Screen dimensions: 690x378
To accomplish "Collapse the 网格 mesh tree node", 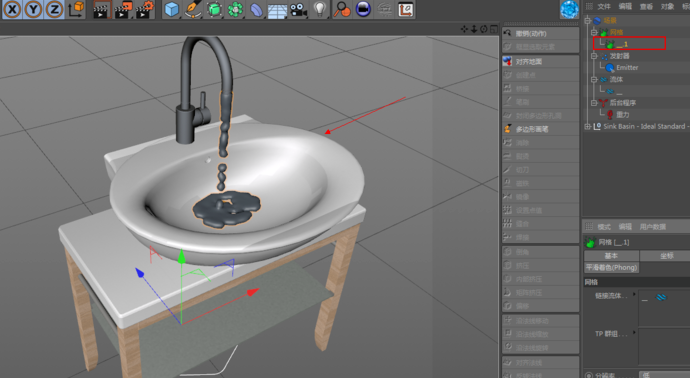I will click(594, 32).
